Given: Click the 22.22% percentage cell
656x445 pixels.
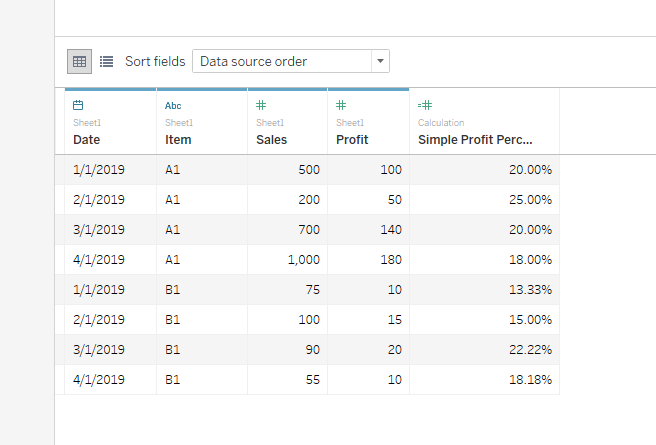Looking at the screenshot, I should [x=529, y=350].
